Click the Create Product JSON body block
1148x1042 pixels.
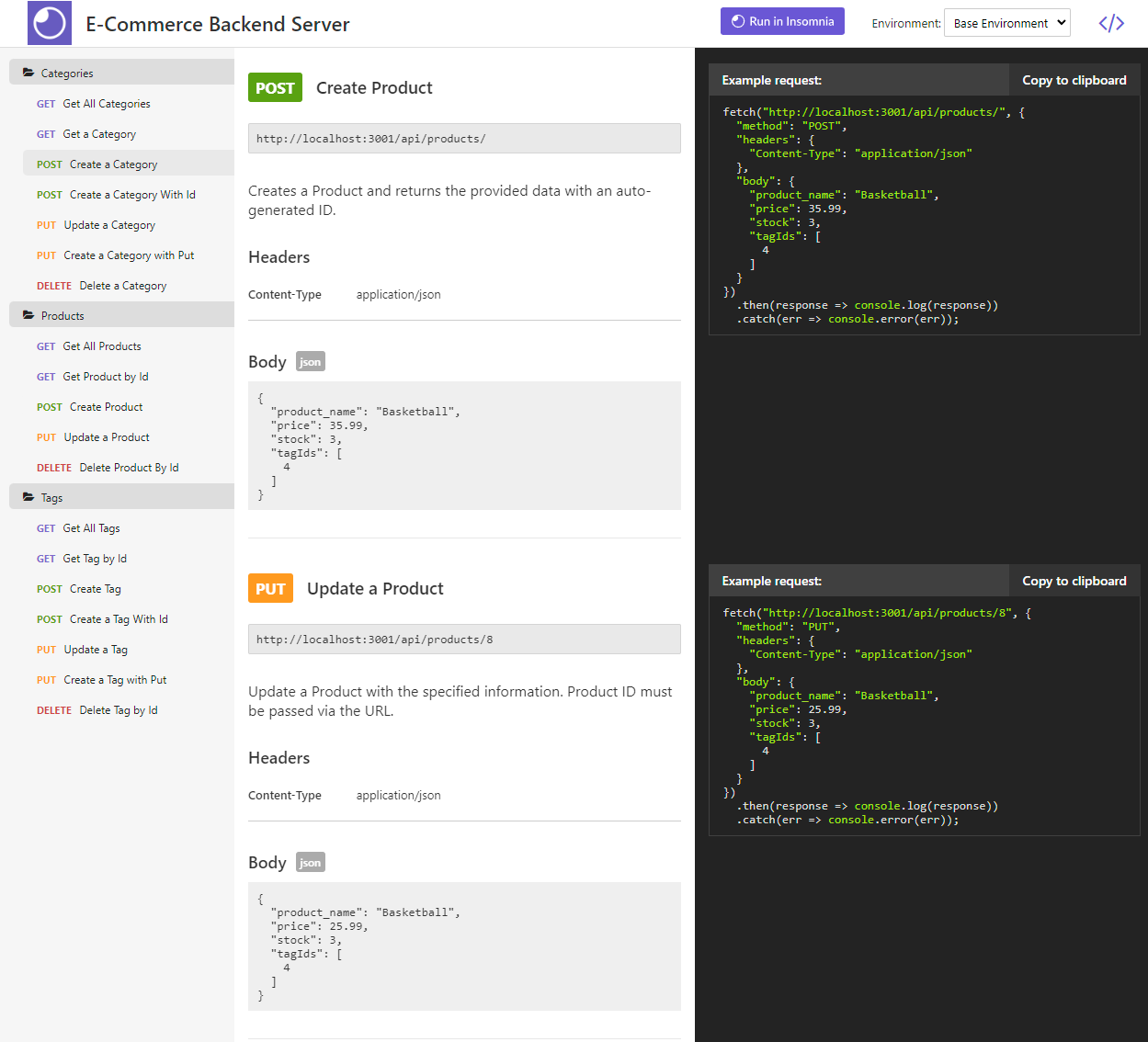pos(464,446)
